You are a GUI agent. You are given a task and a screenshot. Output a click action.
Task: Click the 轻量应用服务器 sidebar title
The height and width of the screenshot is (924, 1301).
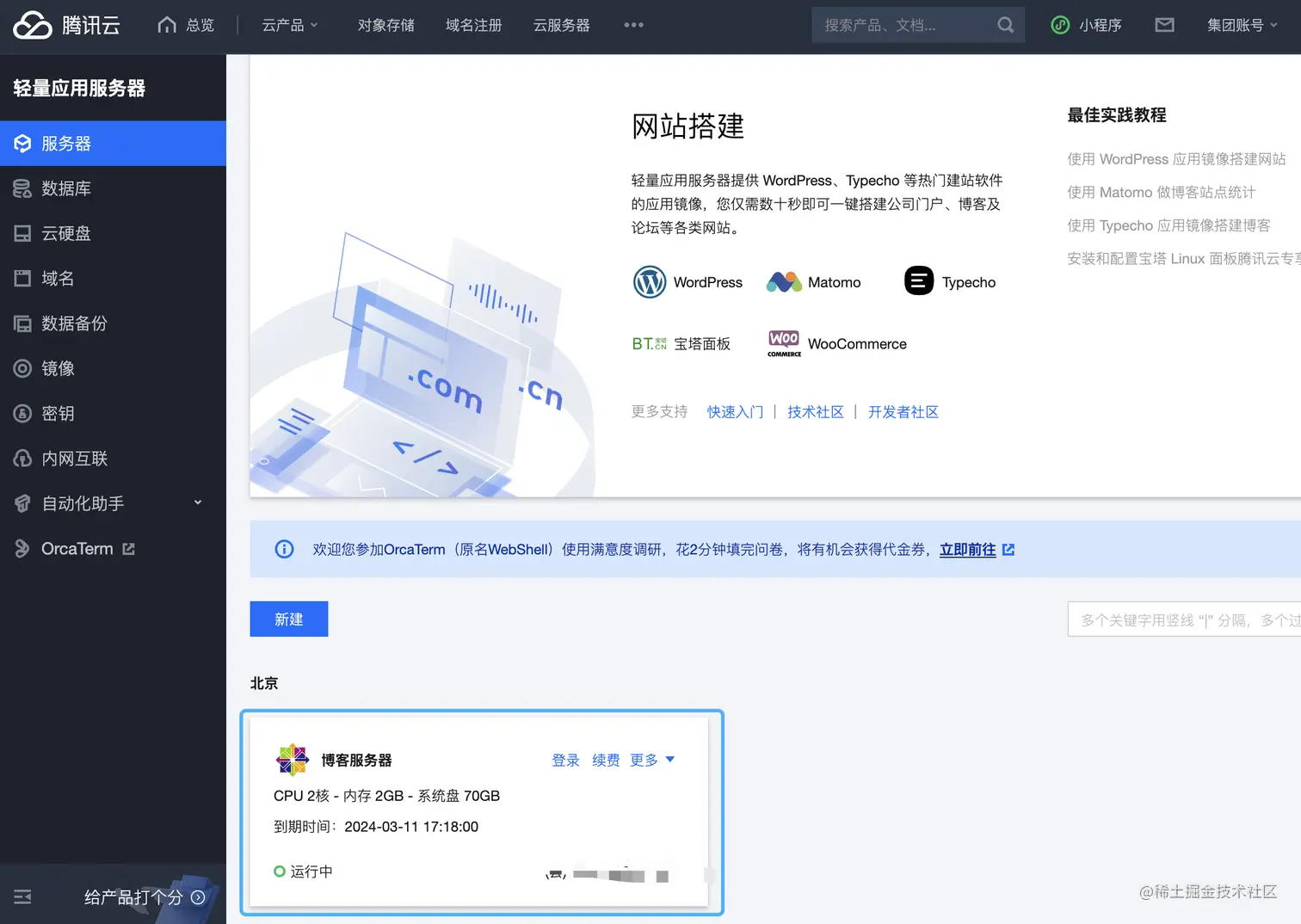(x=79, y=88)
